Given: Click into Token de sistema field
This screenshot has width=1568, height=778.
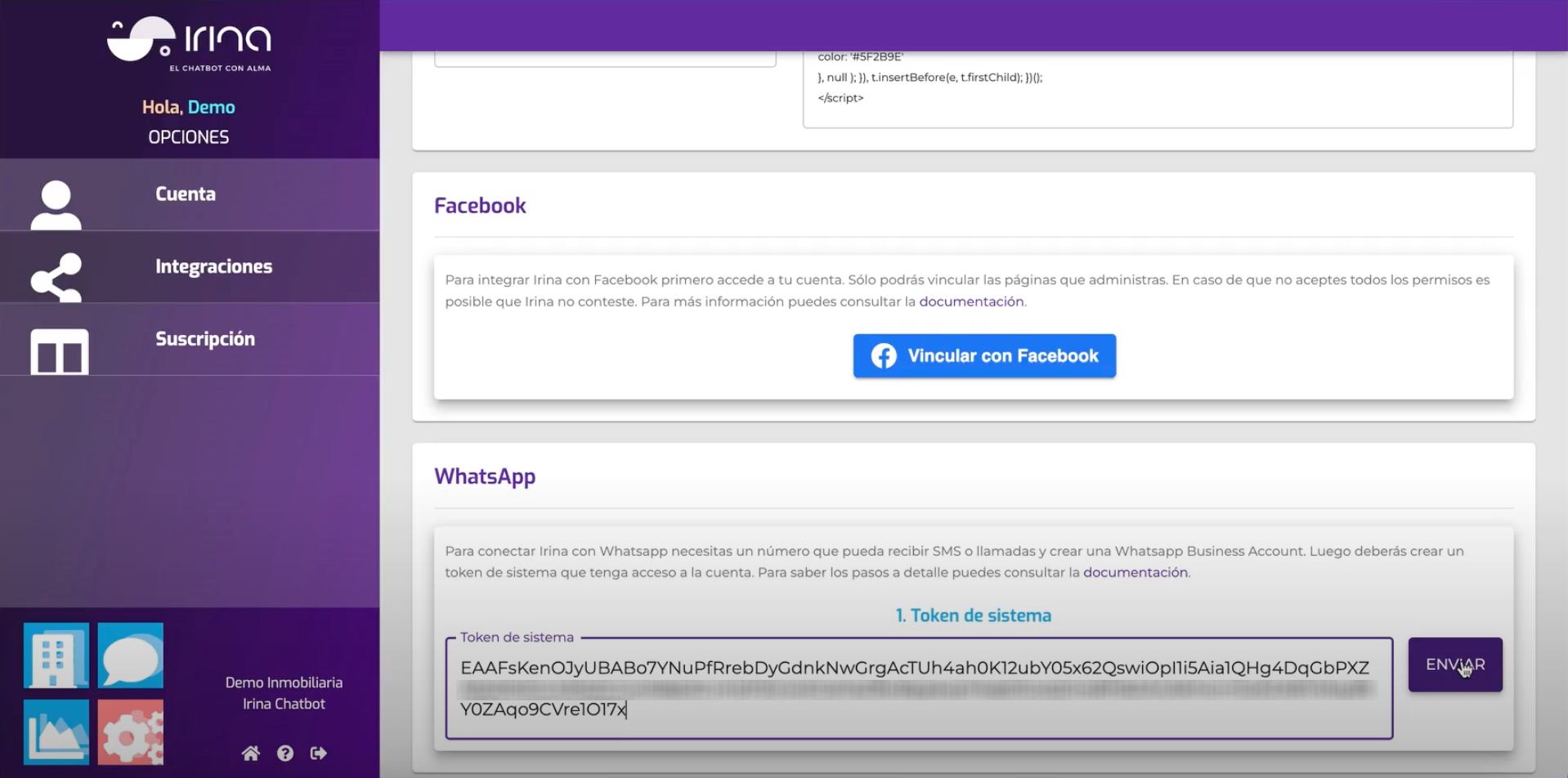Looking at the screenshot, I should [919, 688].
